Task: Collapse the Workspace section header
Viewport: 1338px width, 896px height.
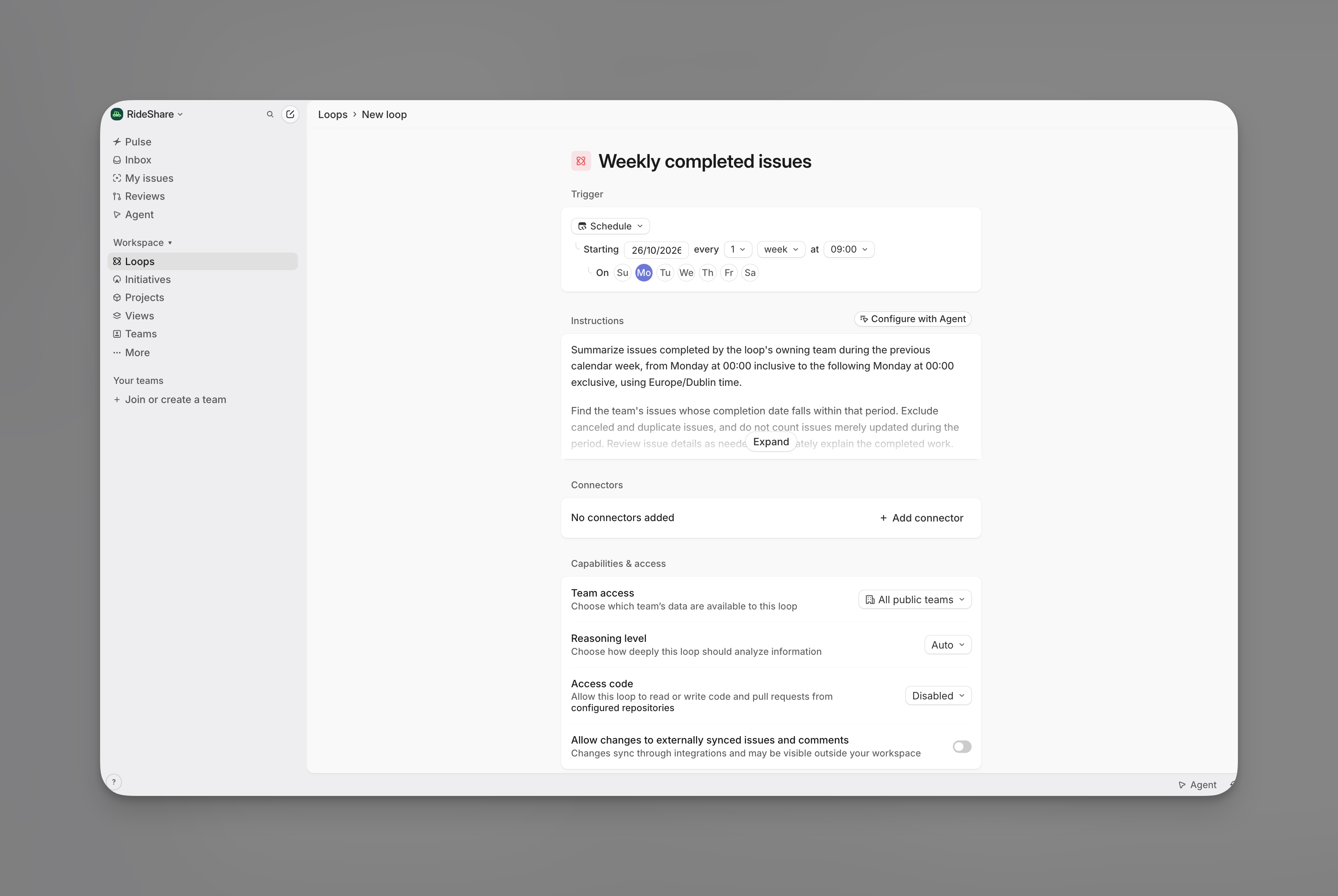Action: (x=142, y=243)
